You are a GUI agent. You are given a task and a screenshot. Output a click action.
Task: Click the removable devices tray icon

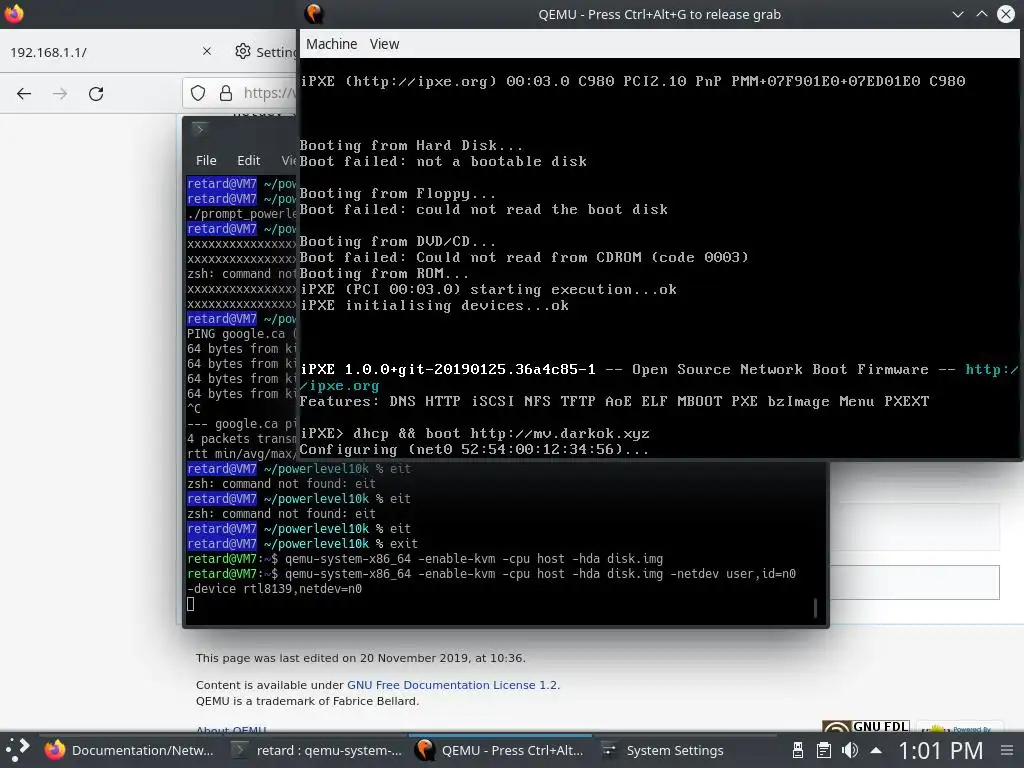[797, 750]
